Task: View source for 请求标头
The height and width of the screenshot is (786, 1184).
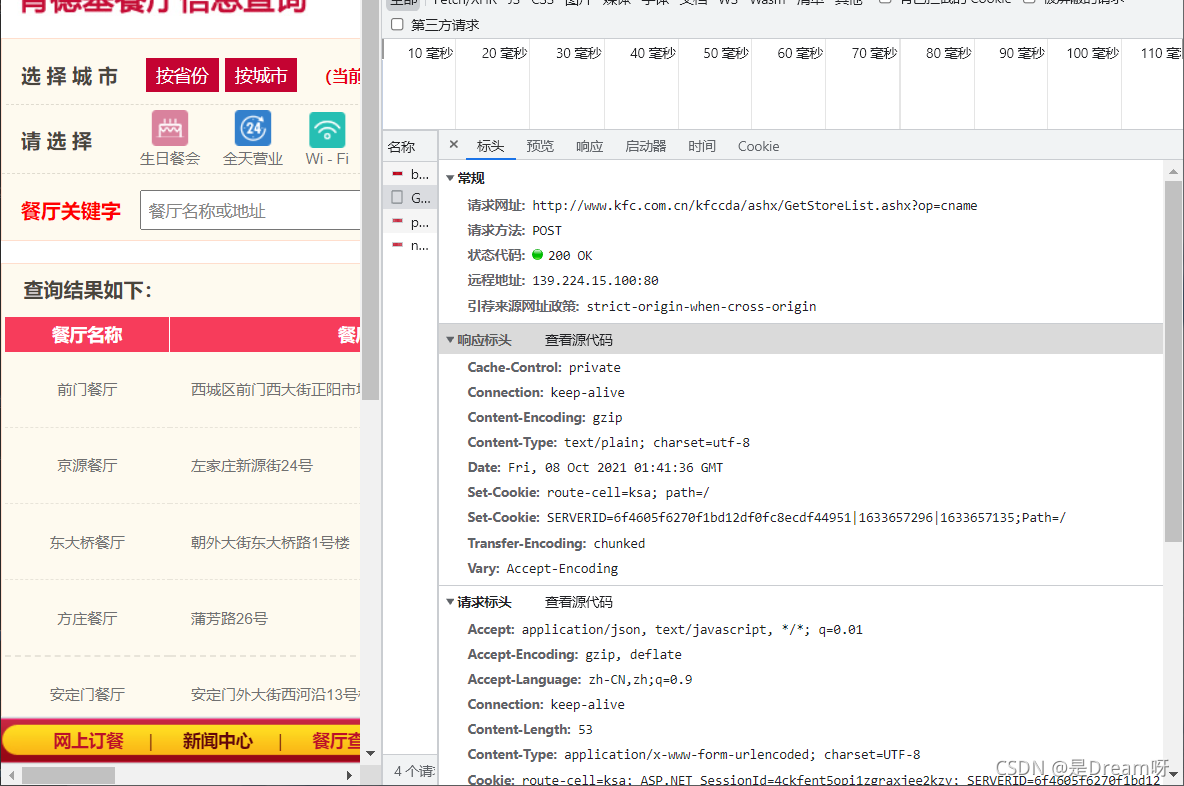Action: 578,603
